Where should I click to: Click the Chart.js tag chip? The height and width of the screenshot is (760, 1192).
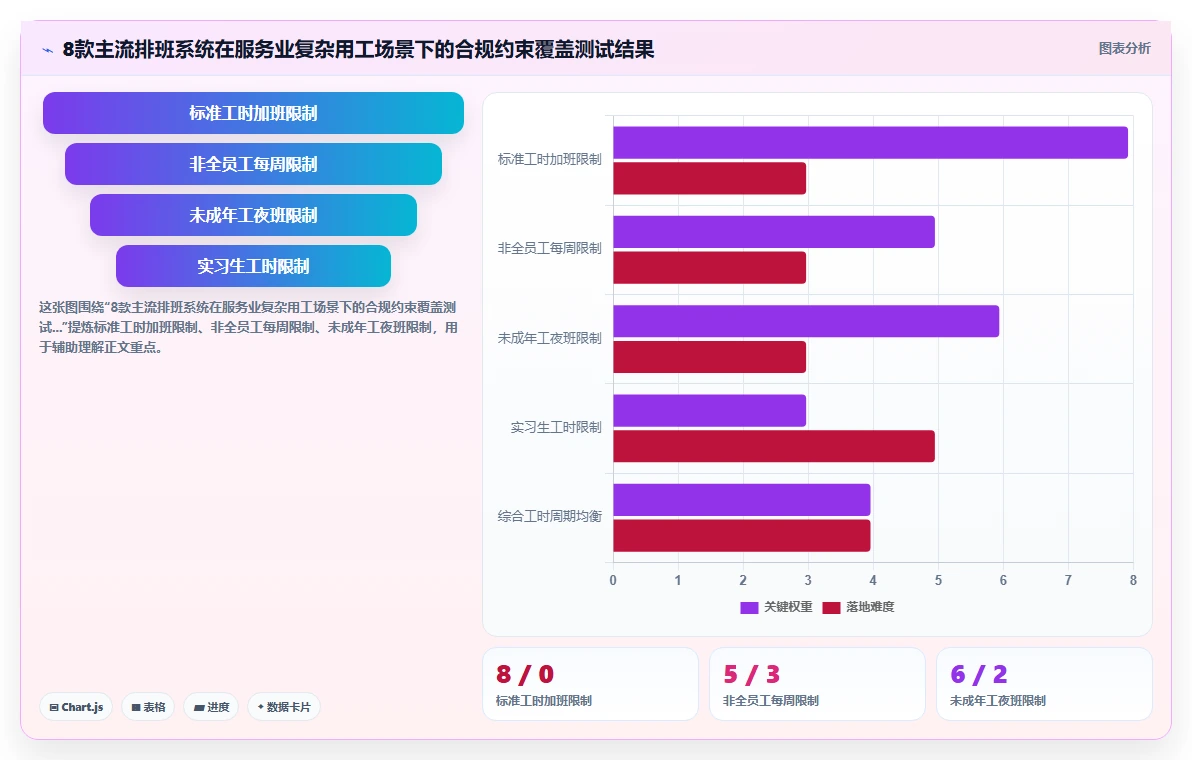click(76, 707)
